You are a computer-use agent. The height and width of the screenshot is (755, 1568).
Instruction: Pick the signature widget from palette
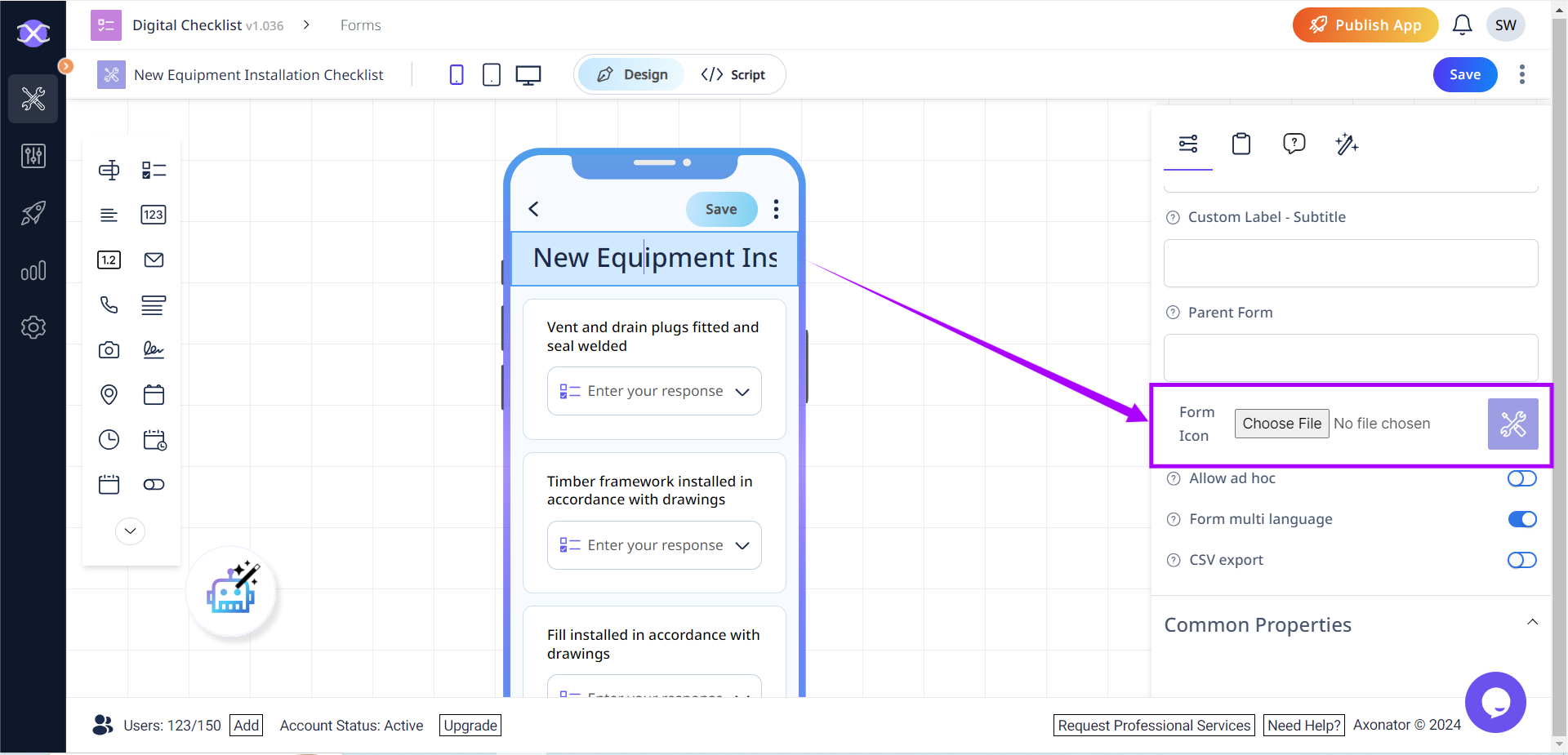pyautogui.click(x=154, y=350)
